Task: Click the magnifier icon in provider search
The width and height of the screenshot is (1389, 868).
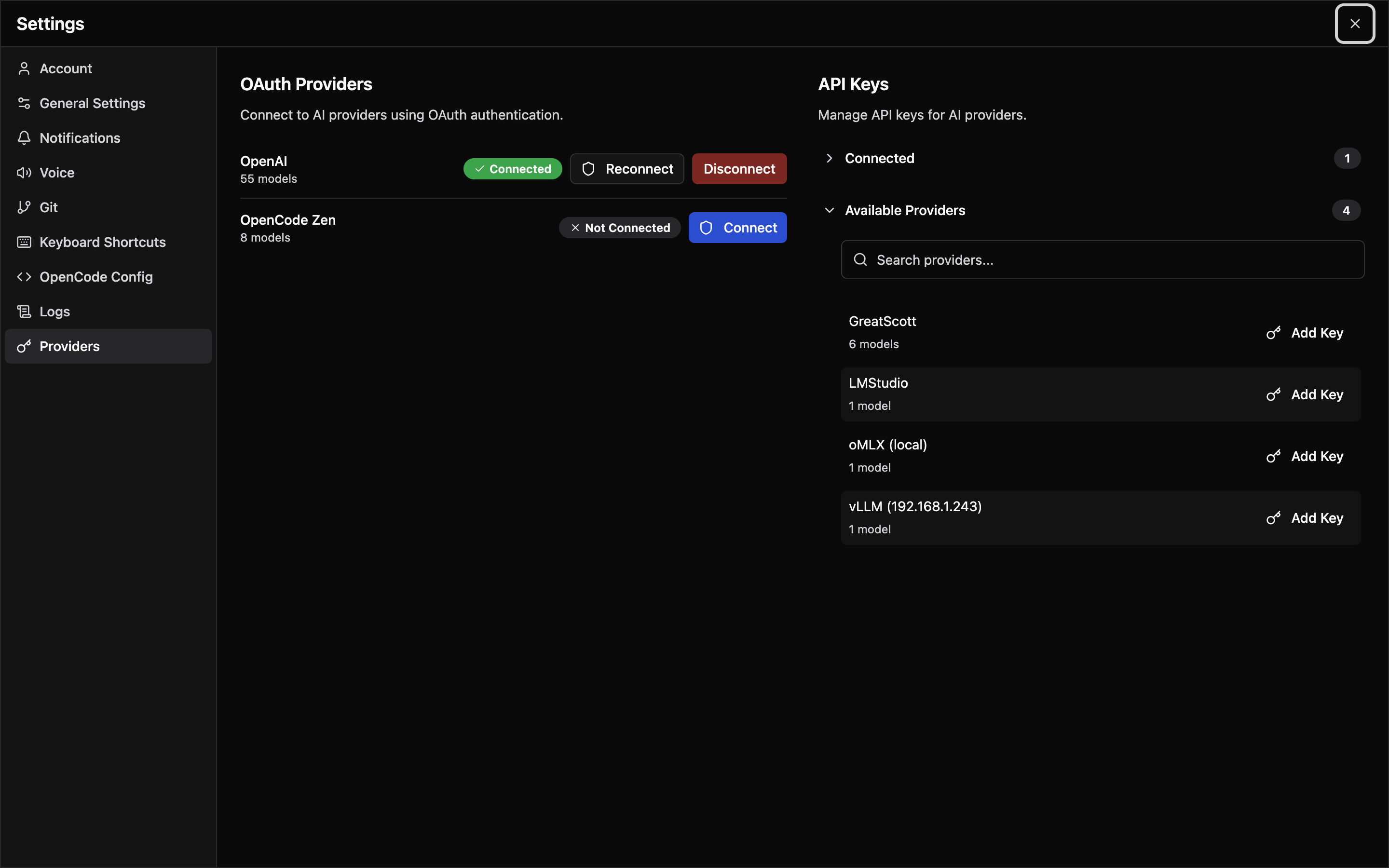Action: pos(860,259)
